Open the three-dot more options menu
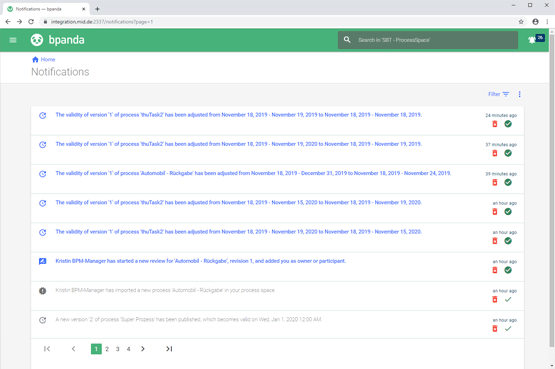 pos(519,94)
